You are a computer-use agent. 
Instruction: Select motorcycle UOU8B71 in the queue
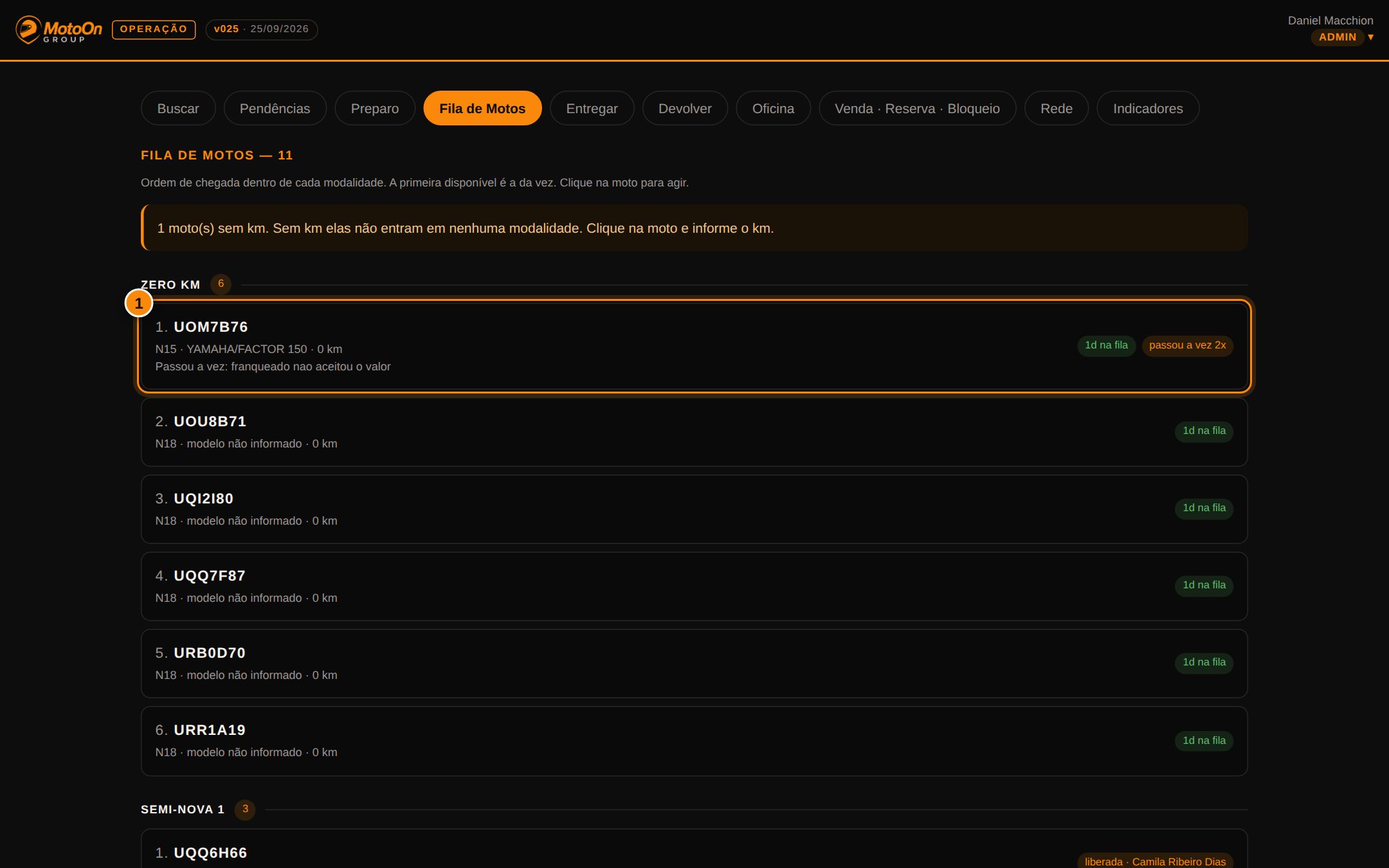[694, 432]
